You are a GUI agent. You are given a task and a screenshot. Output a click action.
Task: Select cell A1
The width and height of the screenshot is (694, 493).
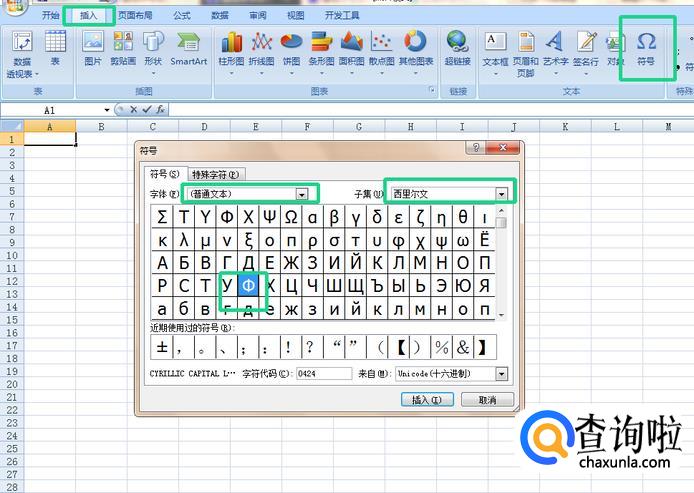(50, 139)
